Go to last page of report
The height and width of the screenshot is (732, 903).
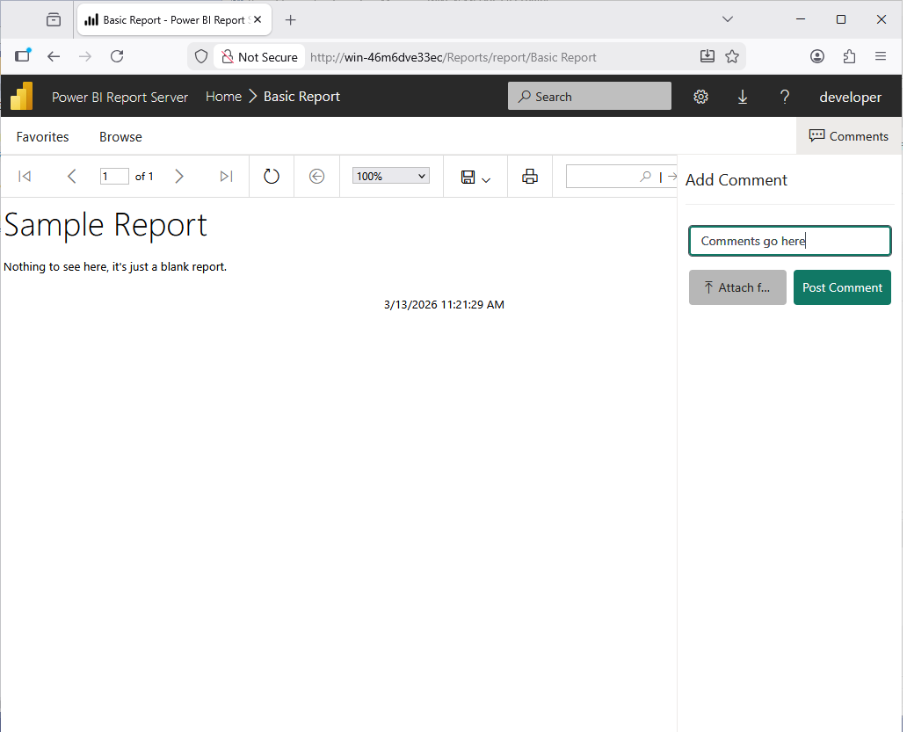(226, 177)
